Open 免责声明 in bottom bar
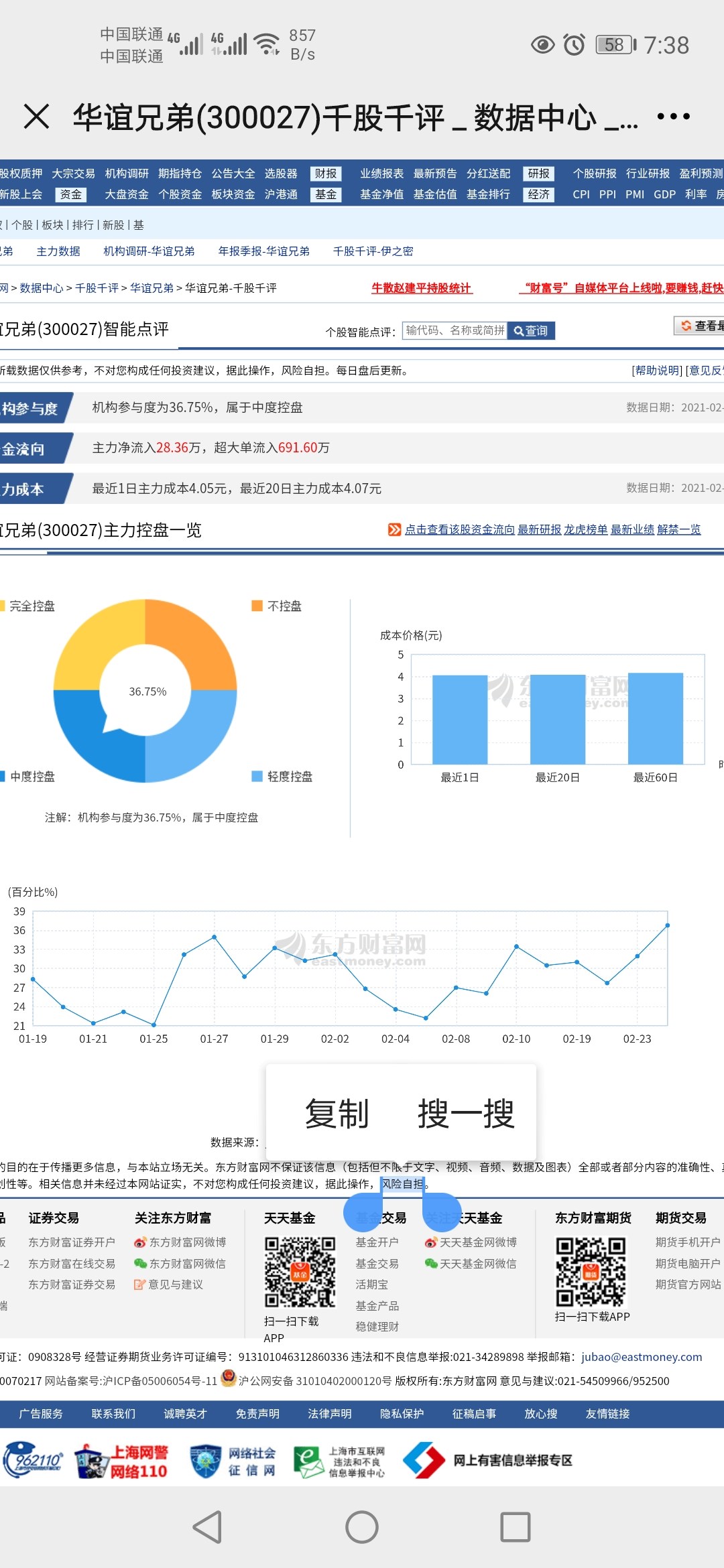The height and width of the screenshot is (1568, 724). [x=257, y=1414]
